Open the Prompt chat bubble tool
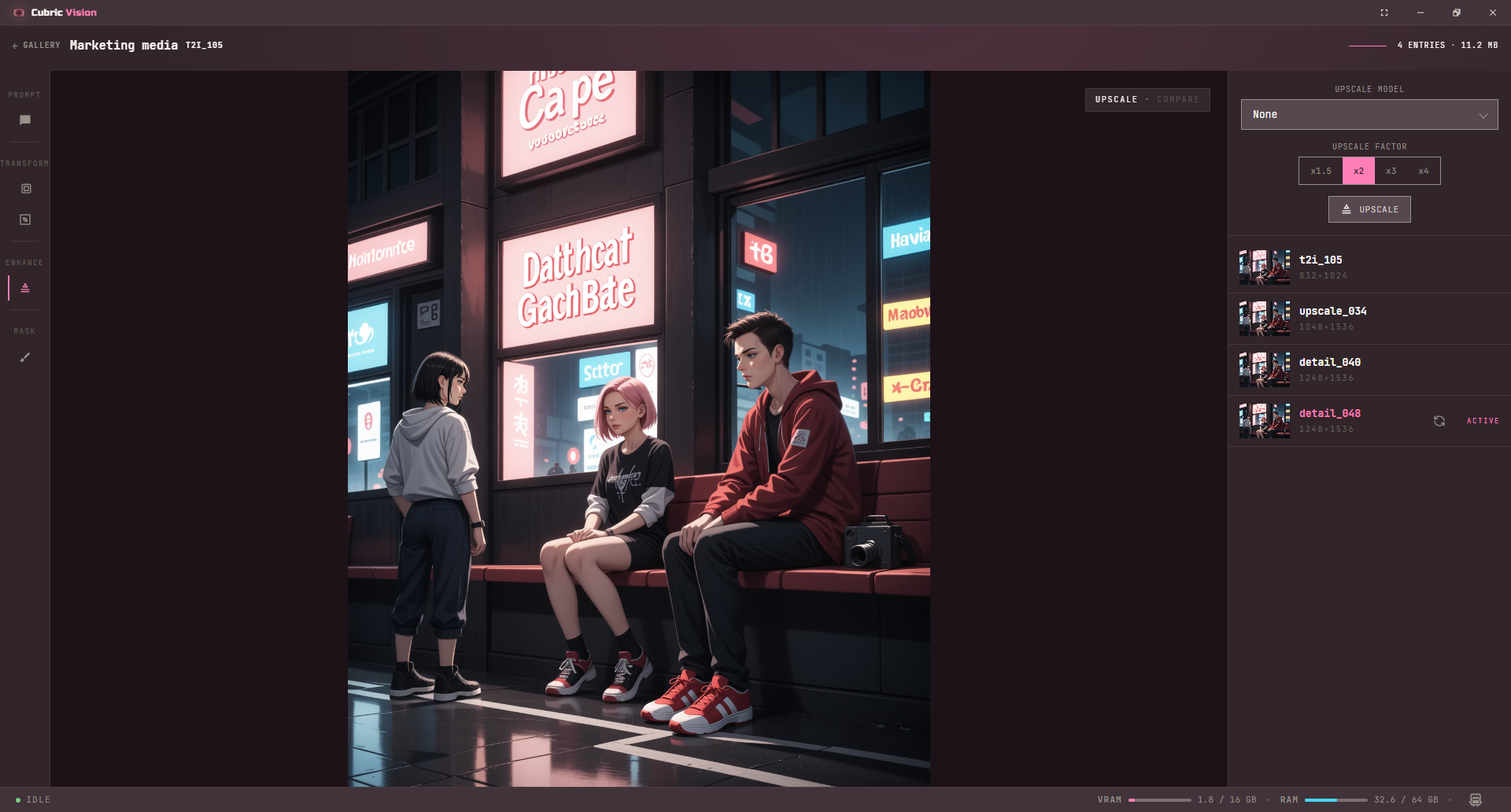1511x812 pixels. point(25,120)
